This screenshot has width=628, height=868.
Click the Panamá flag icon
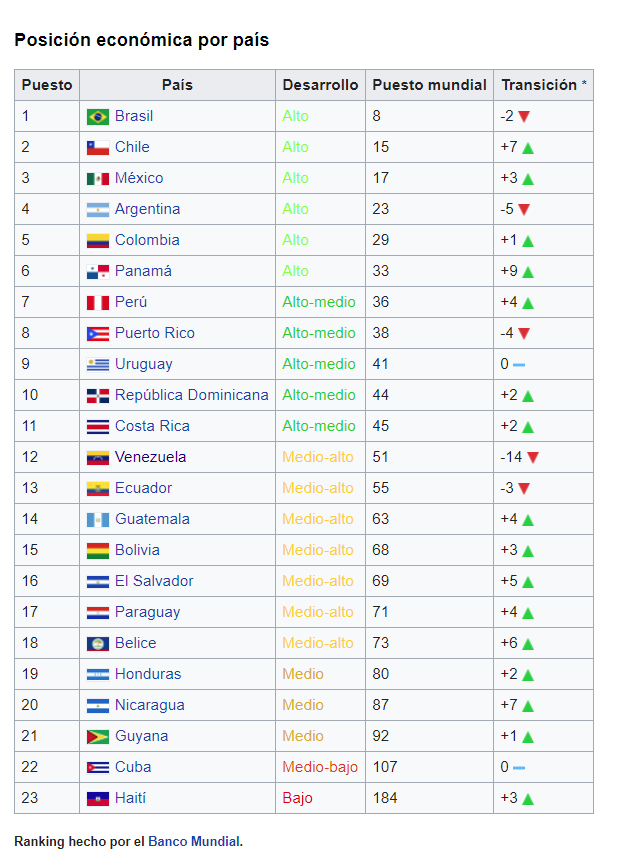coord(97,272)
